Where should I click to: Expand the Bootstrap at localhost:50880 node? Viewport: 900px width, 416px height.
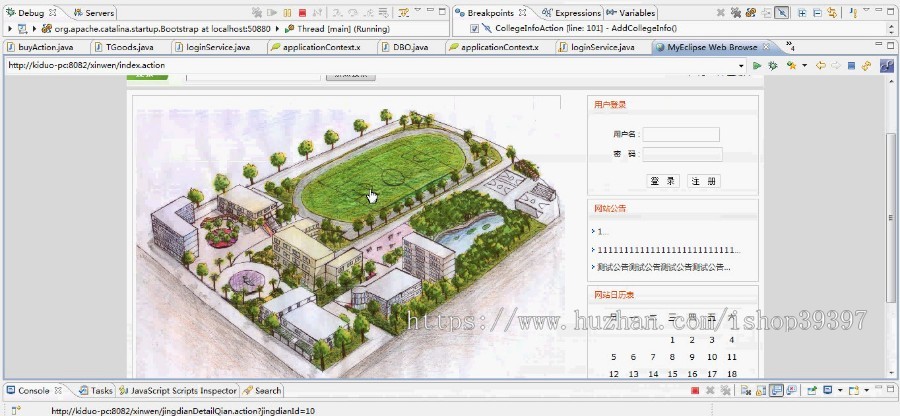[x=35, y=28]
